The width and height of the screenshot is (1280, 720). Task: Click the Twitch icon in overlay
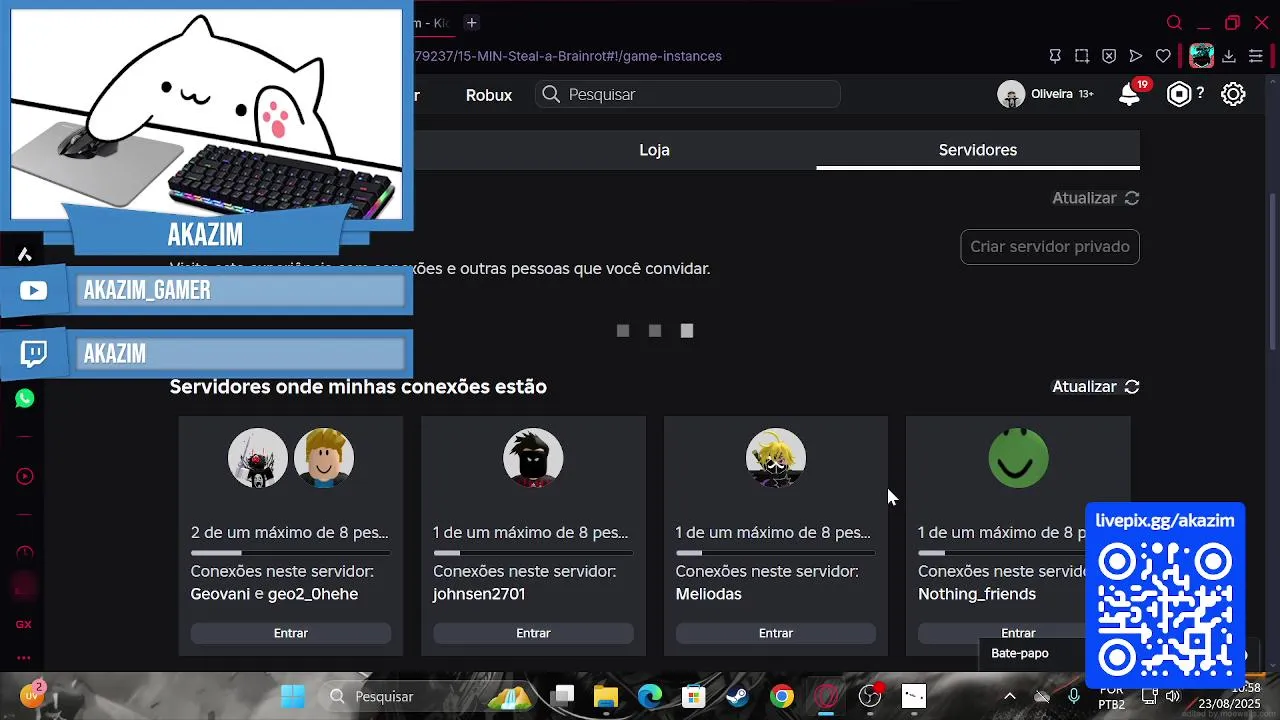point(33,354)
